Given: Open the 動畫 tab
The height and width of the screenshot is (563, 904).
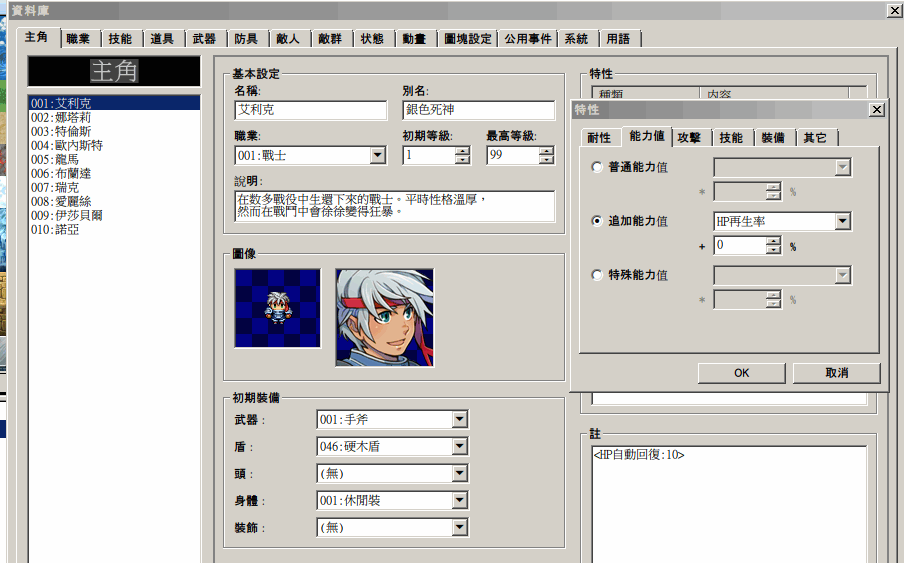Looking at the screenshot, I should coord(414,39).
